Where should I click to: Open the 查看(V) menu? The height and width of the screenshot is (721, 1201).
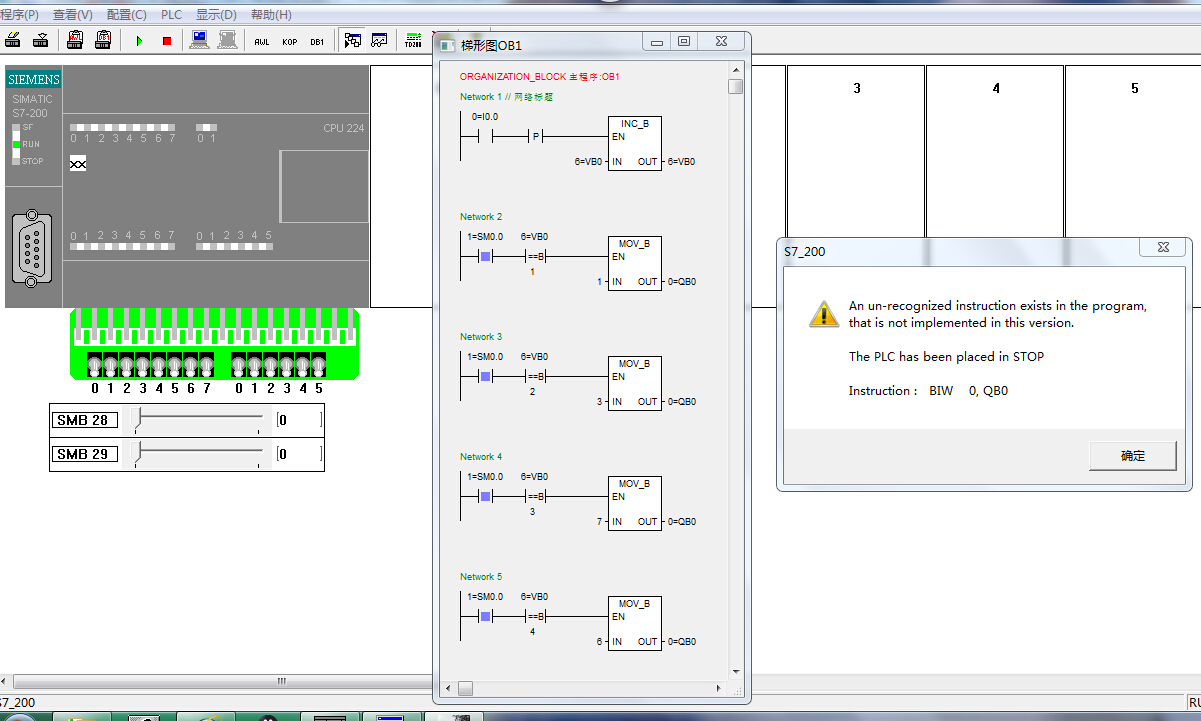[73, 15]
